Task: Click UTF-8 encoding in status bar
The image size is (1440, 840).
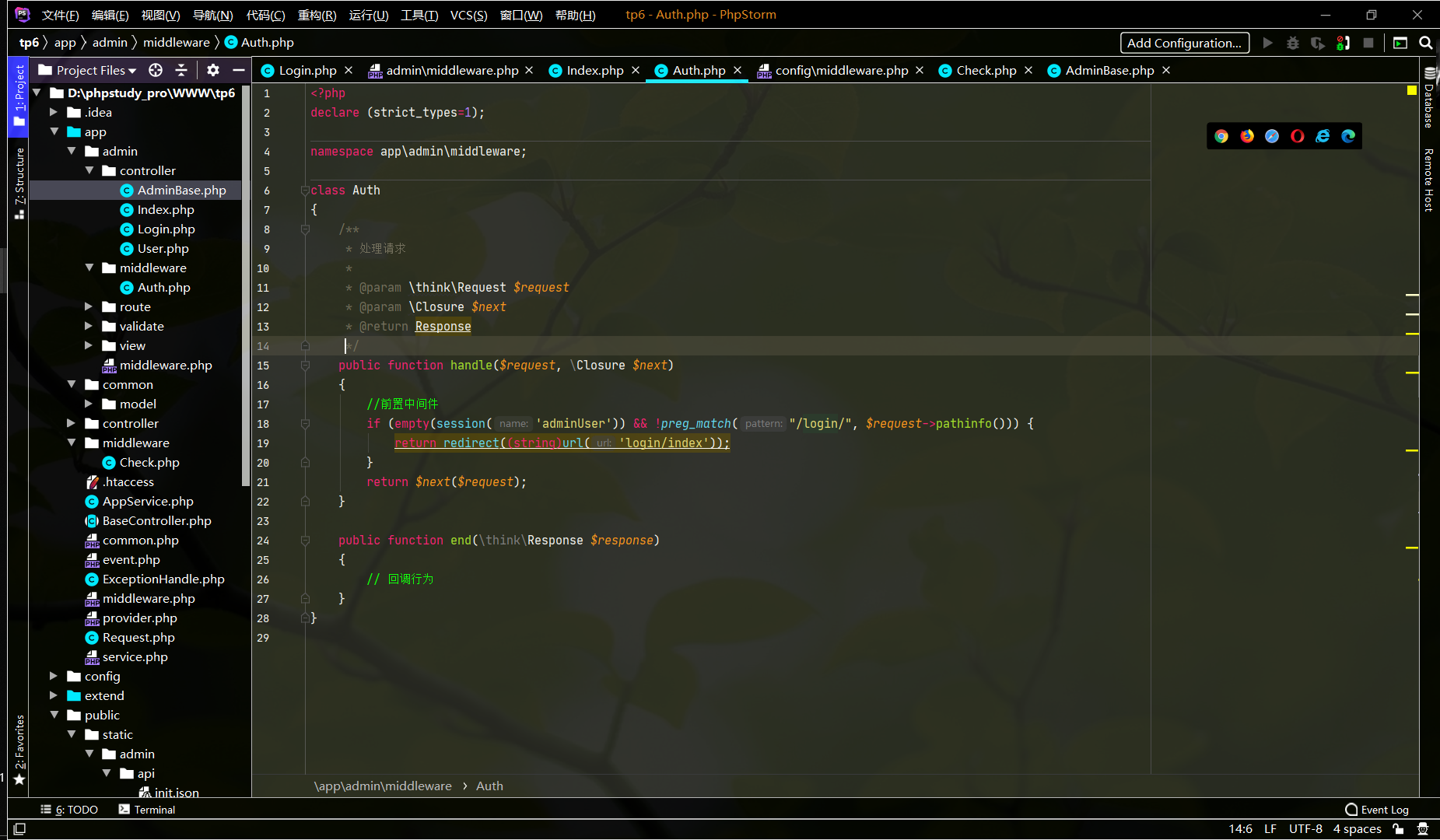Action: click(x=1305, y=829)
